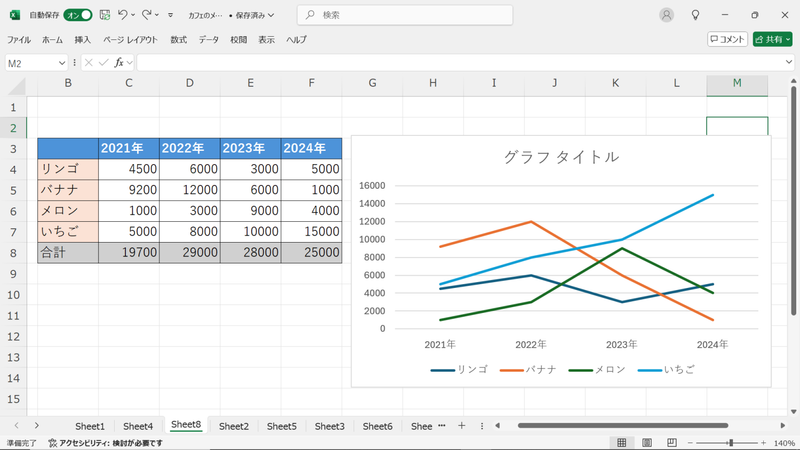
Task: Open the ファイル menu tab
Action: [x=18, y=39]
